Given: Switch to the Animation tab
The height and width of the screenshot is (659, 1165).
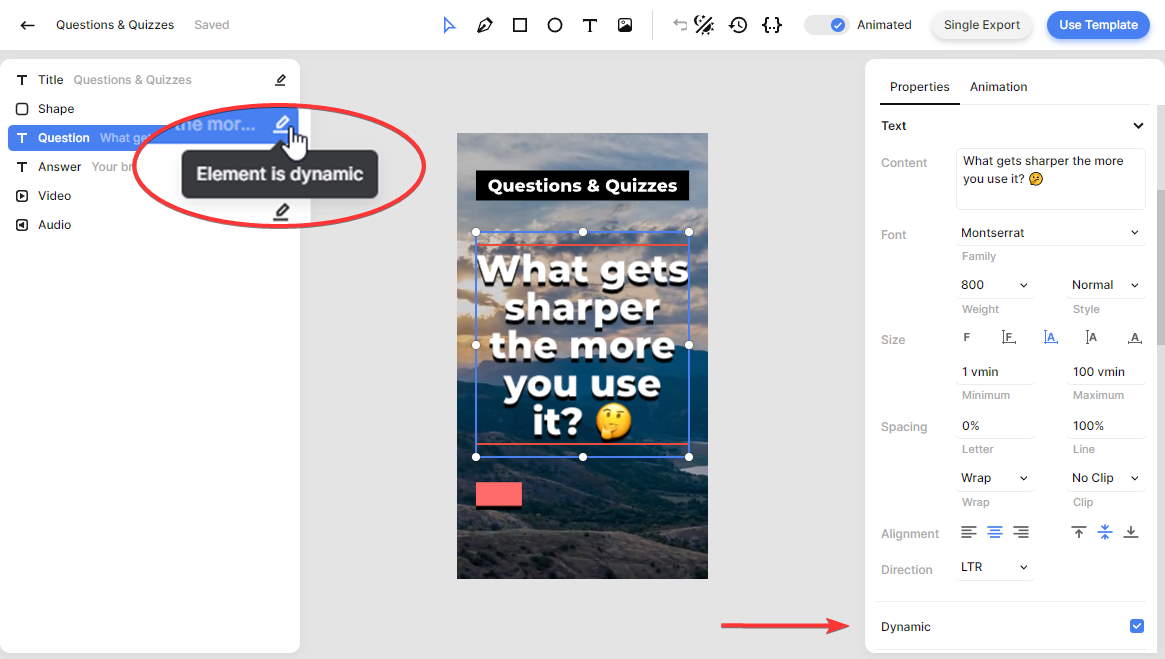Looking at the screenshot, I should [998, 87].
